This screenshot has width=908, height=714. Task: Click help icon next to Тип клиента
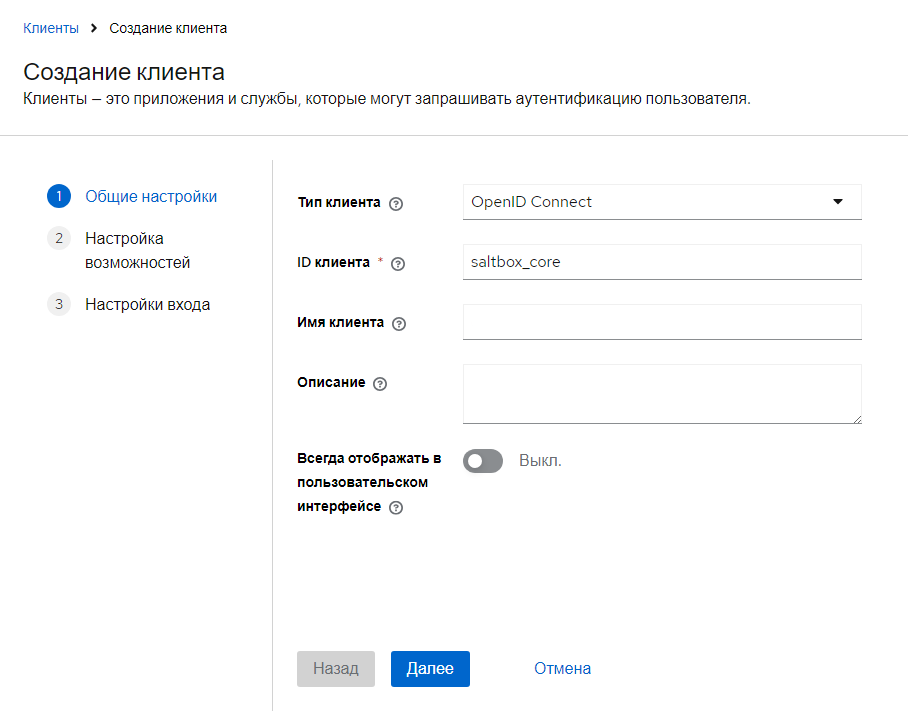(396, 203)
